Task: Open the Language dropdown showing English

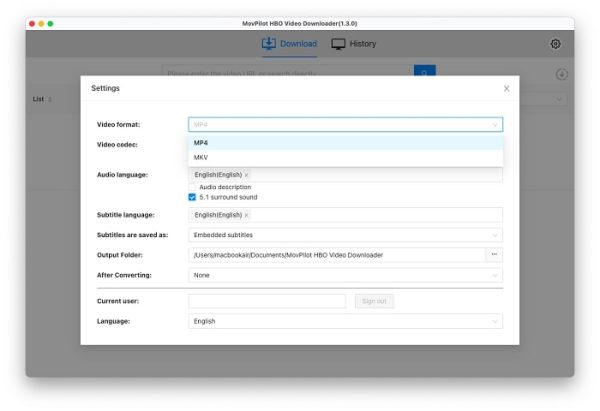Action: pos(346,321)
